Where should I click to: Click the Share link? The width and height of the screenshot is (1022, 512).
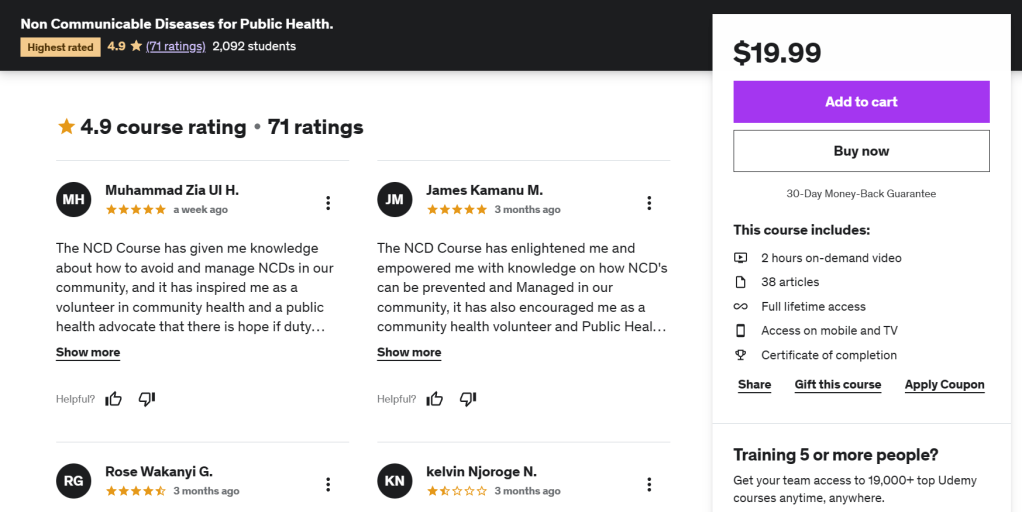(754, 384)
